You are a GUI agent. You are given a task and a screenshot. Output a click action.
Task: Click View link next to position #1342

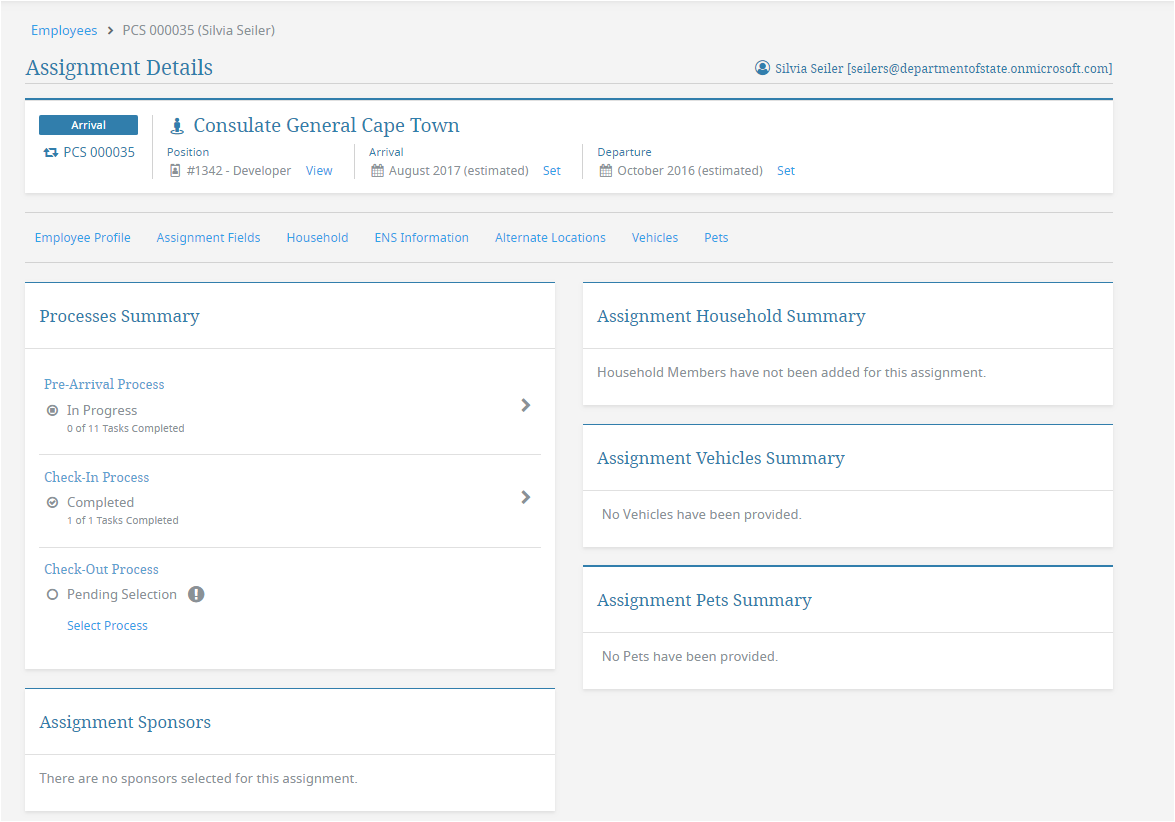point(318,171)
